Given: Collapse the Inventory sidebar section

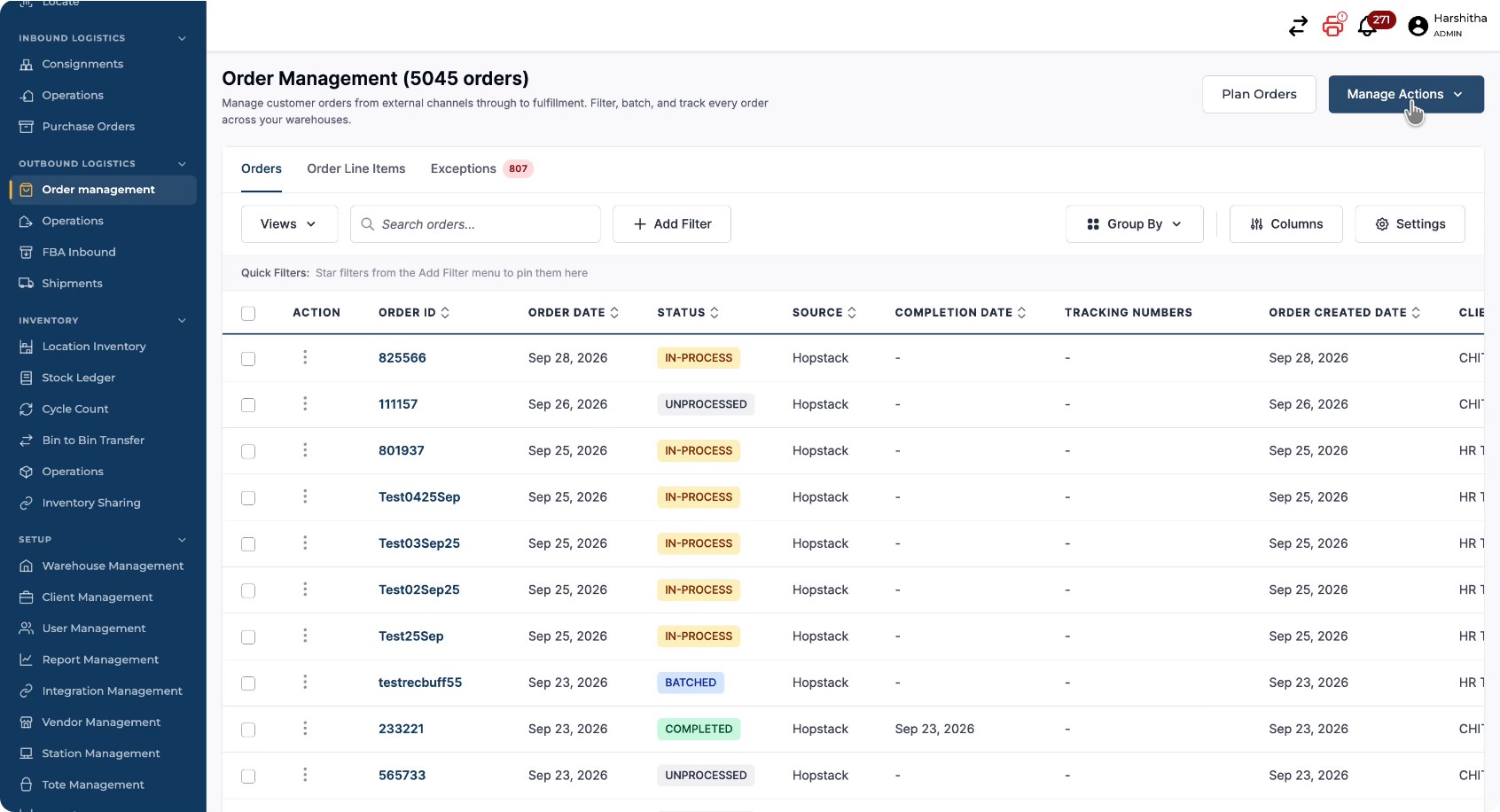Looking at the screenshot, I should click(x=182, y=321).
